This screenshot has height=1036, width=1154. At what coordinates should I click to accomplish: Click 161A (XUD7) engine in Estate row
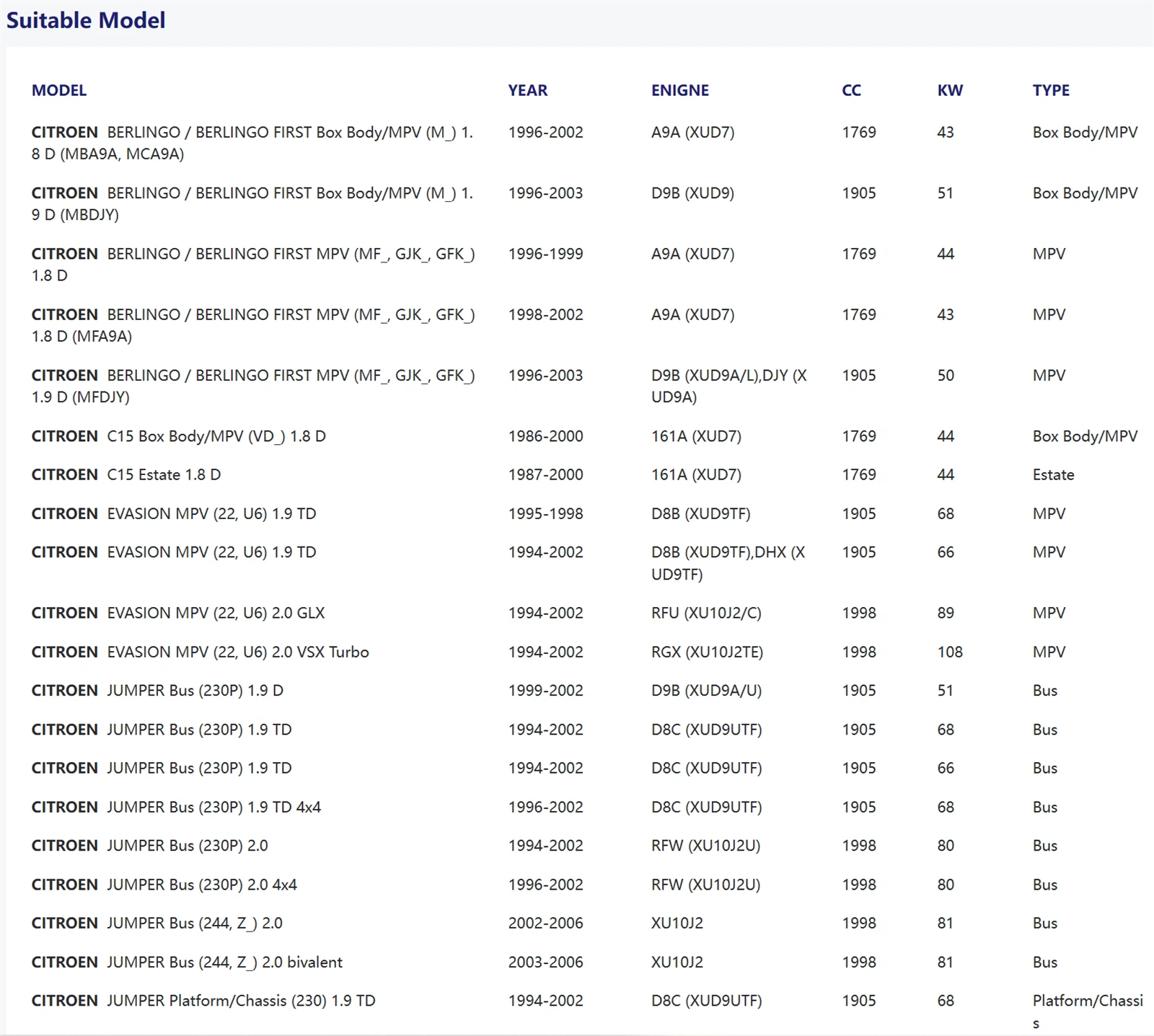point(696,474)
